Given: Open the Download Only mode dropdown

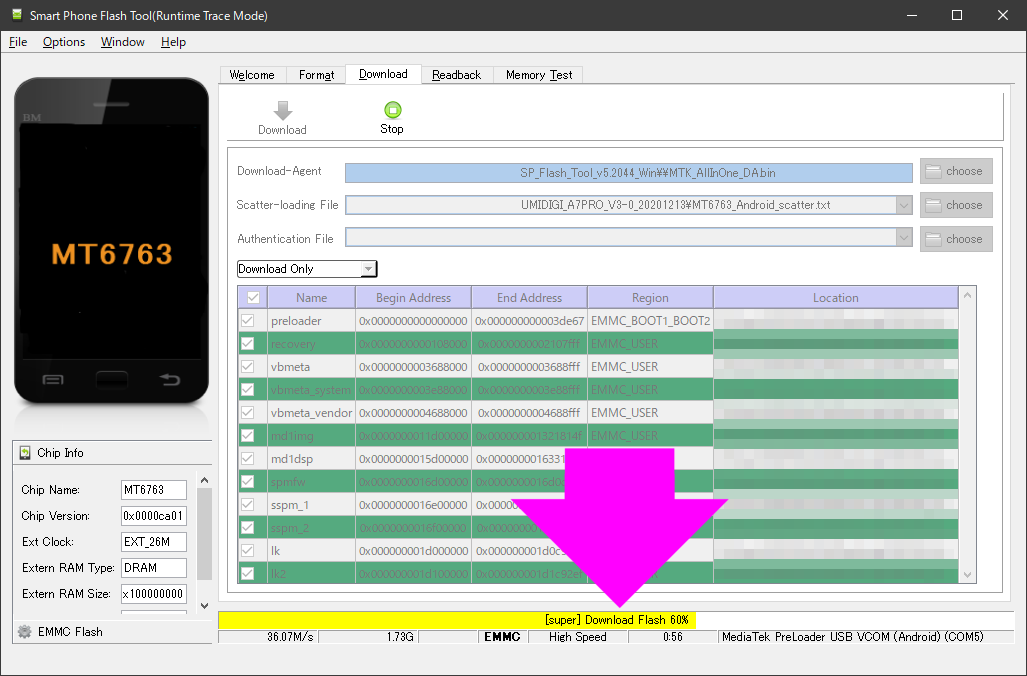Looking at the screenshot, I should coord(368,268).
